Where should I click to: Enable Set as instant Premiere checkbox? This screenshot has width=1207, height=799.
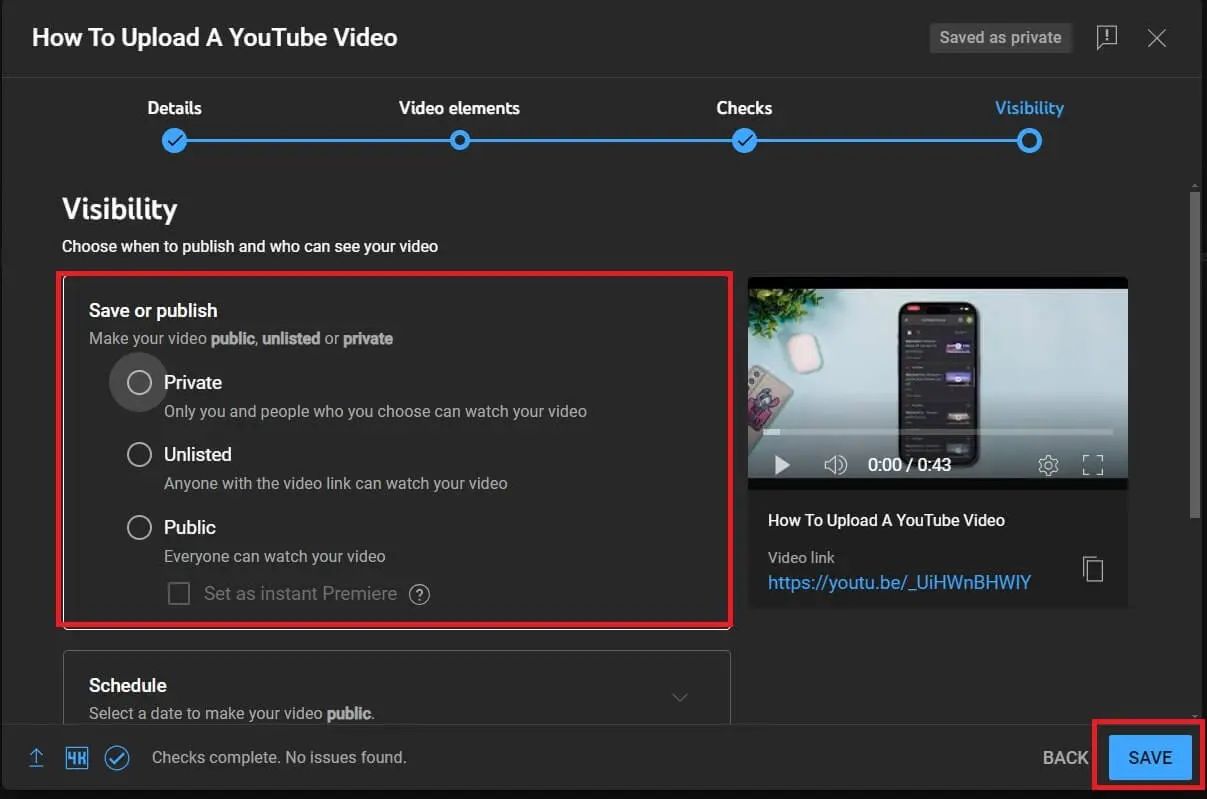pyautogui.click(x=179, y=594)
